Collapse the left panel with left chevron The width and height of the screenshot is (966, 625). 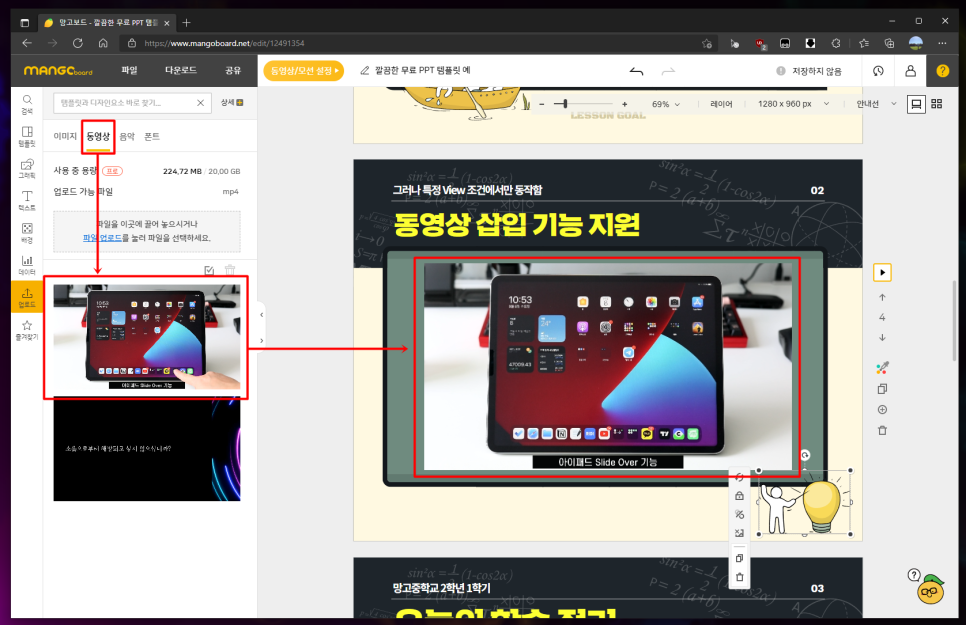click(261, 315)
